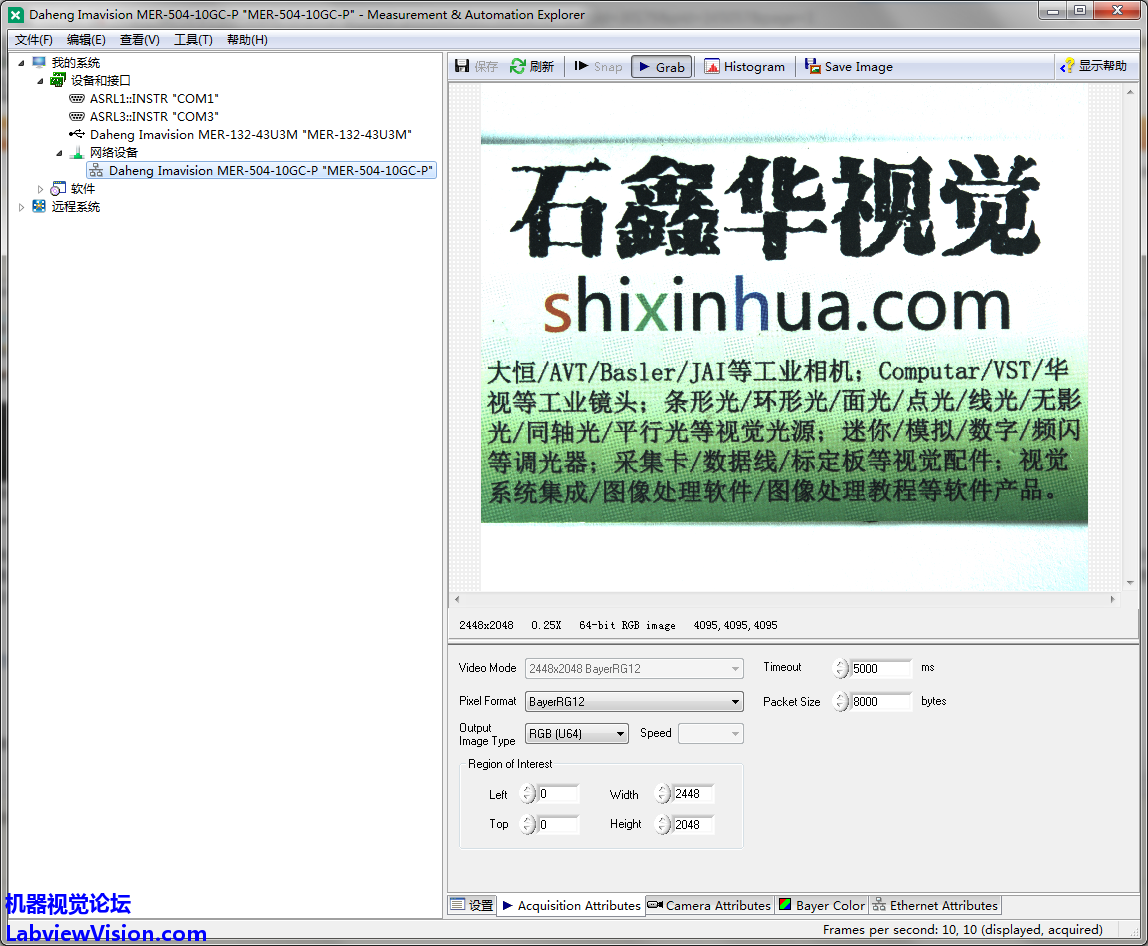Expand the 软件 software tree node
The height and width of the screenshot is (946, 1148).
coord(41,189)
